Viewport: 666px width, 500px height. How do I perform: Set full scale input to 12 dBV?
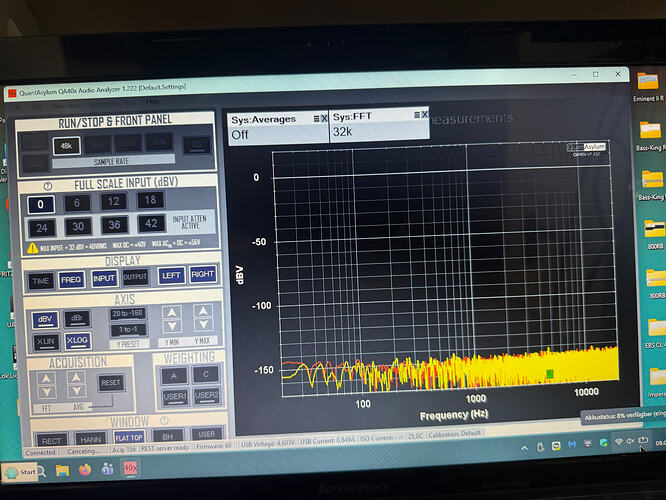[x=114, y=201]
